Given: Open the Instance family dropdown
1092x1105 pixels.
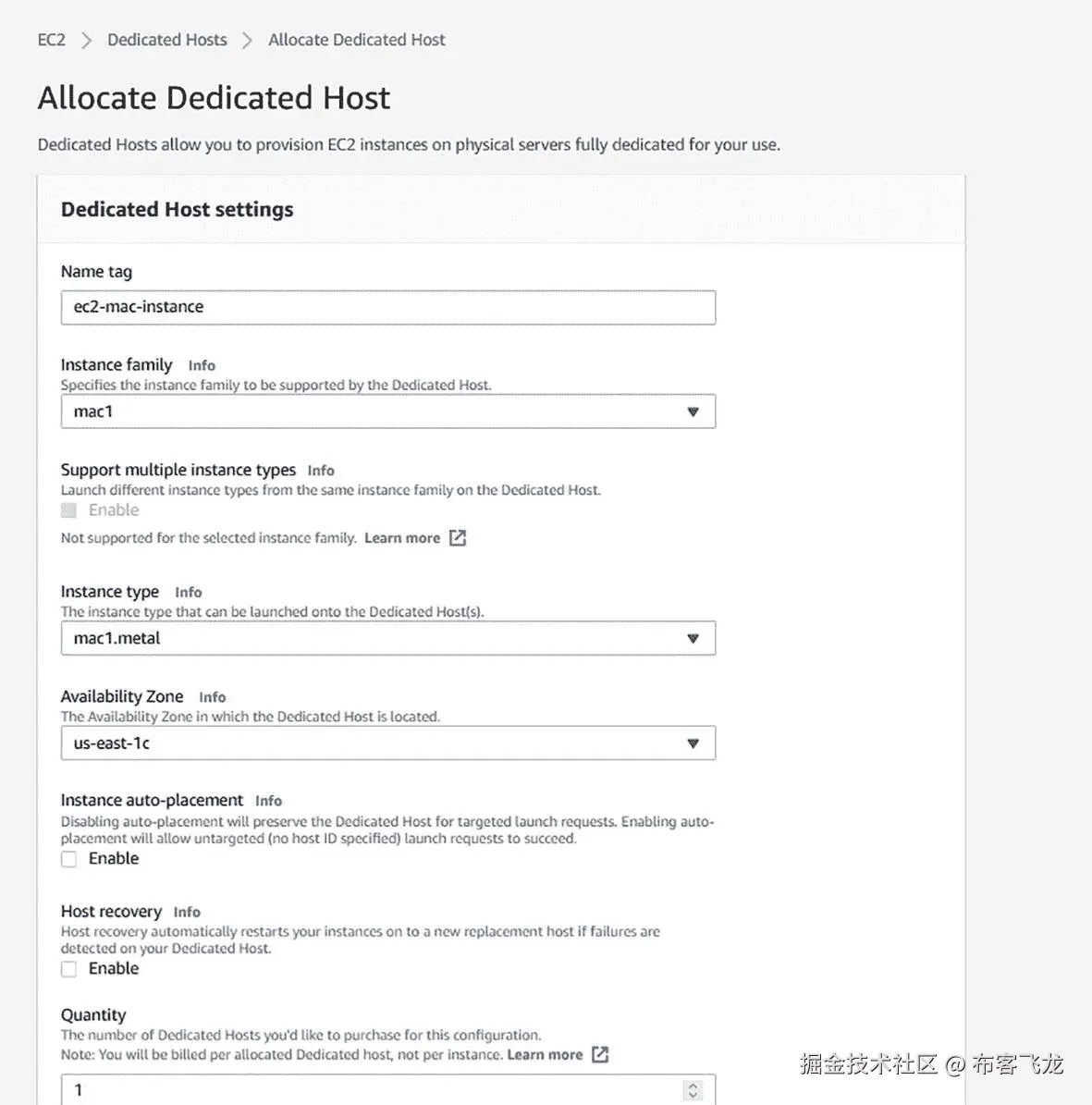Looking at the screenshot, I should coord(388,411).
